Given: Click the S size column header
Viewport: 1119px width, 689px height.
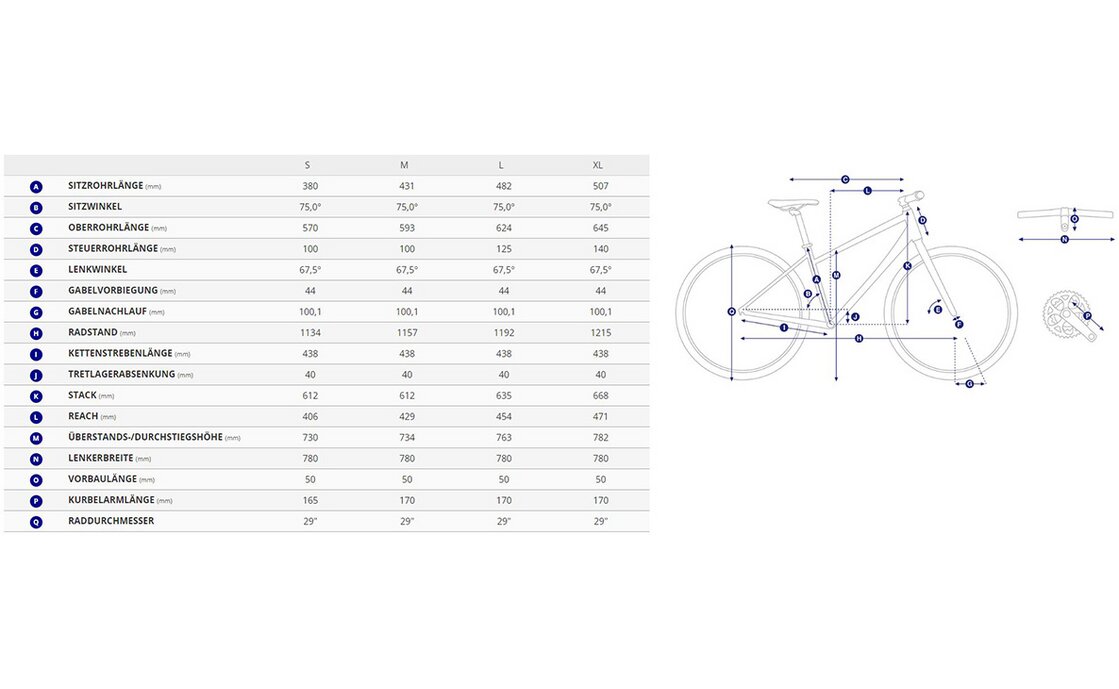Looking at the screenshot, I should coord(307,165).
